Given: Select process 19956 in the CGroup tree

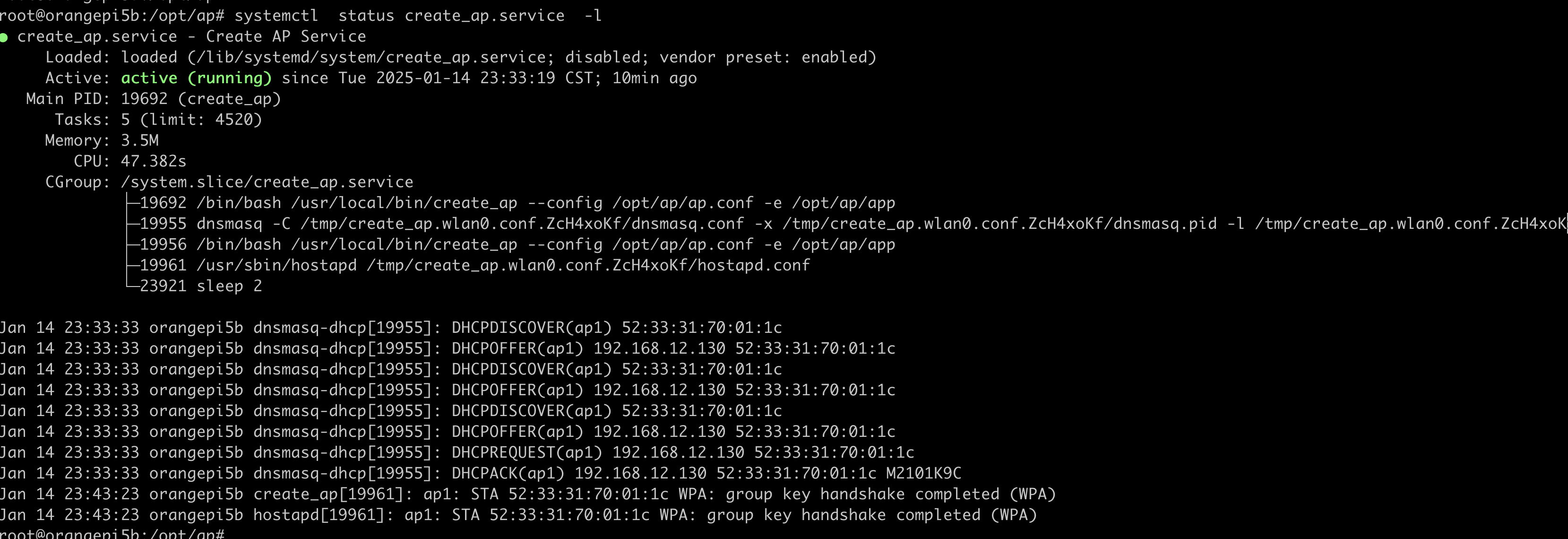Looking at the screenshot, I should 163,244.
